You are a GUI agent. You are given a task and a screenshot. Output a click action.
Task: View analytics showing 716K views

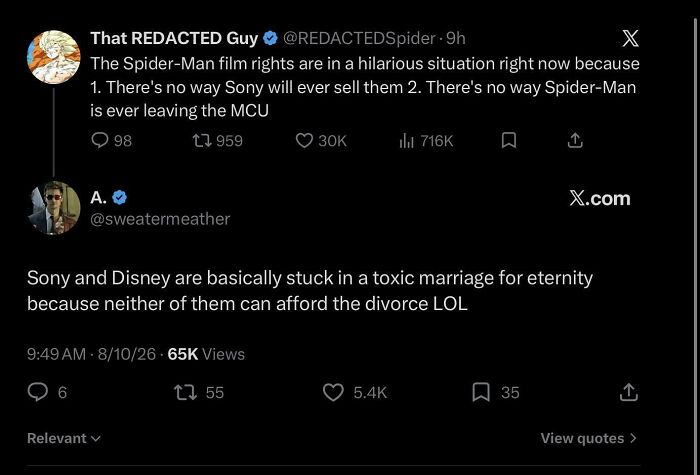(426, 141)
